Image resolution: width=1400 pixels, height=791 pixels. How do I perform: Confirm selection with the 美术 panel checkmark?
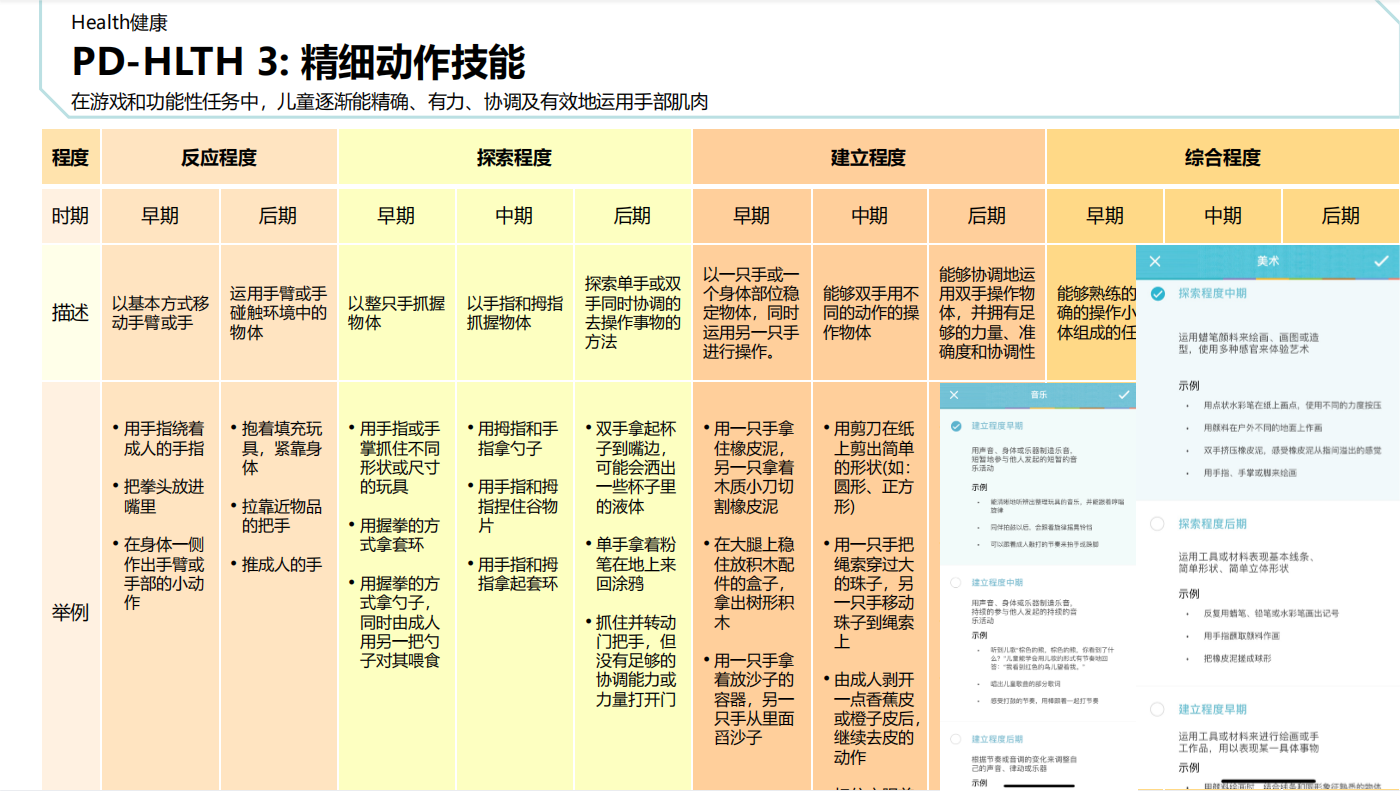pos(1381,261)
